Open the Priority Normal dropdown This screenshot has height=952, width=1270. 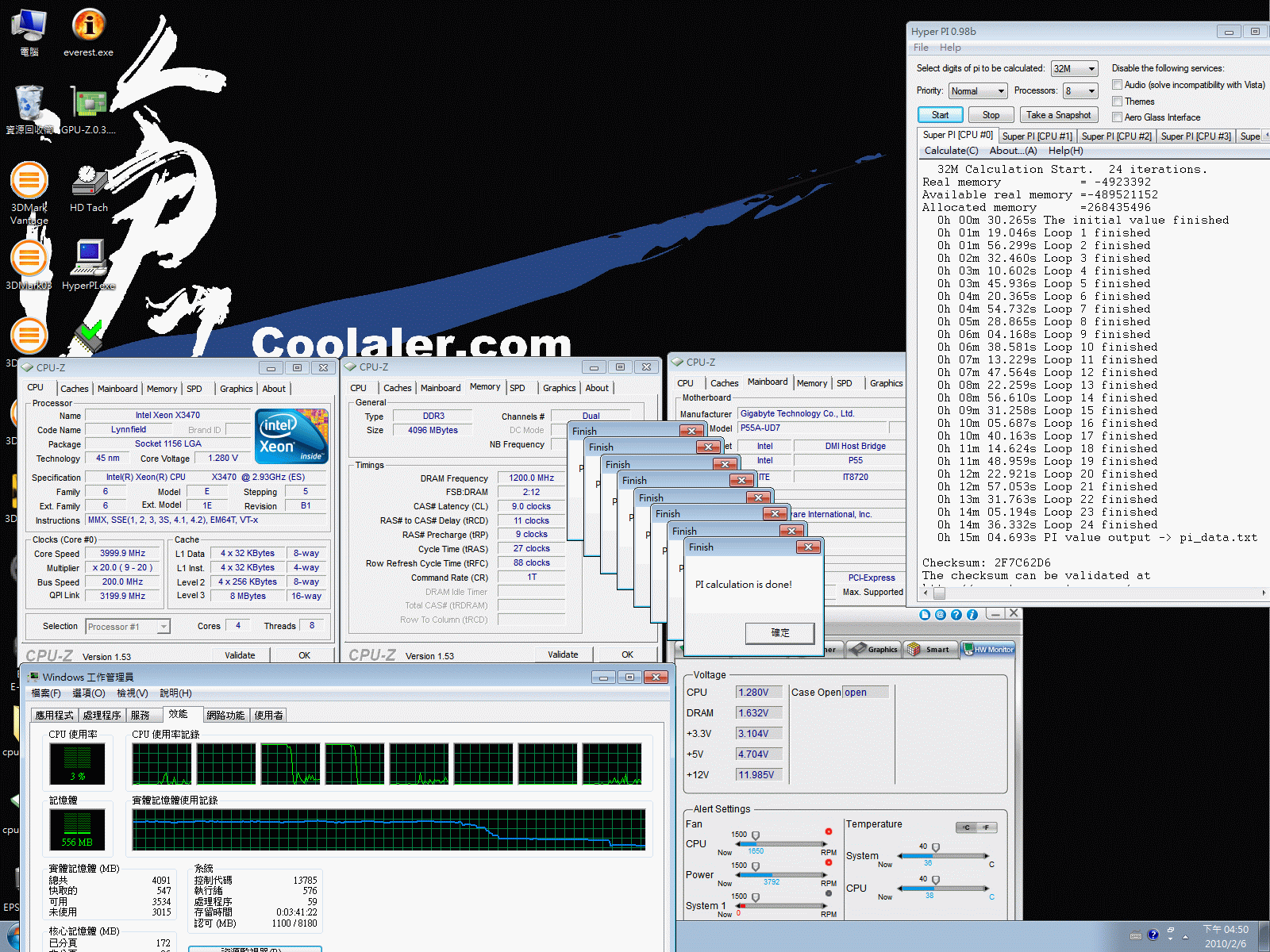tap(978, 91)
